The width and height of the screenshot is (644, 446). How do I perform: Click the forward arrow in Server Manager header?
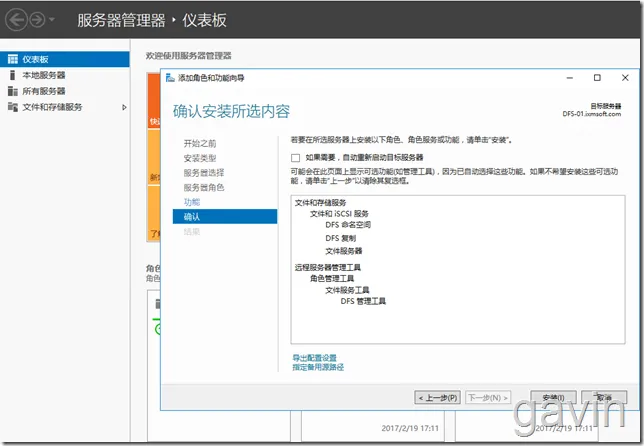37,19
